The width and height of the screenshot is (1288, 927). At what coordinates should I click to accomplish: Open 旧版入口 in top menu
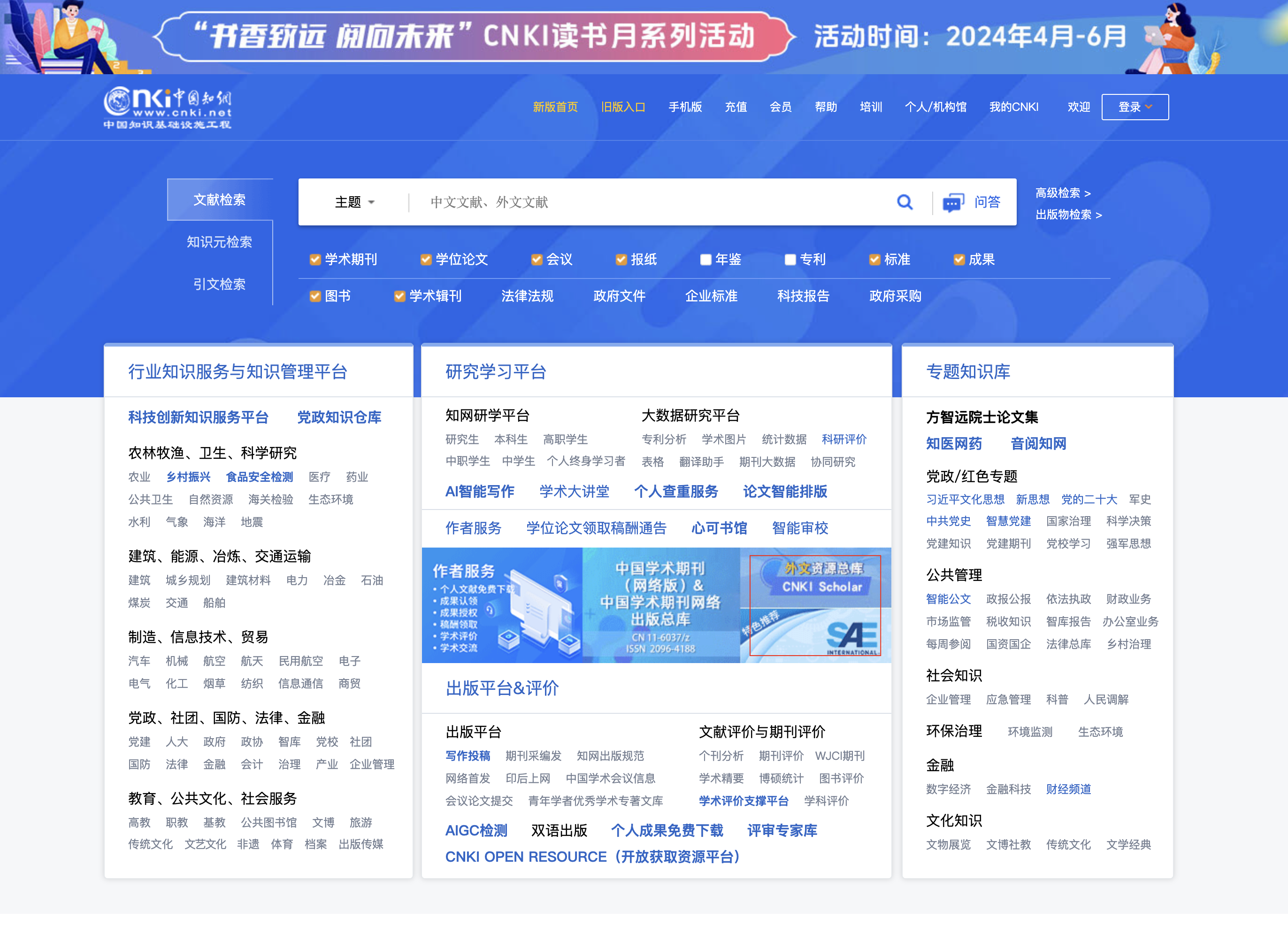pos(623,107)
